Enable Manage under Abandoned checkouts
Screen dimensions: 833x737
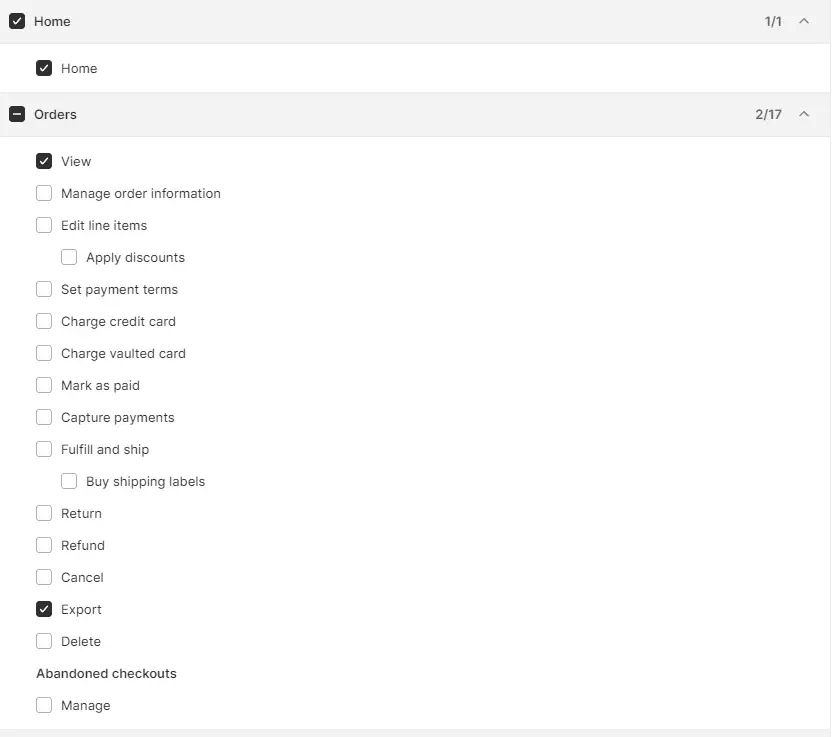(x=44, y=705)
